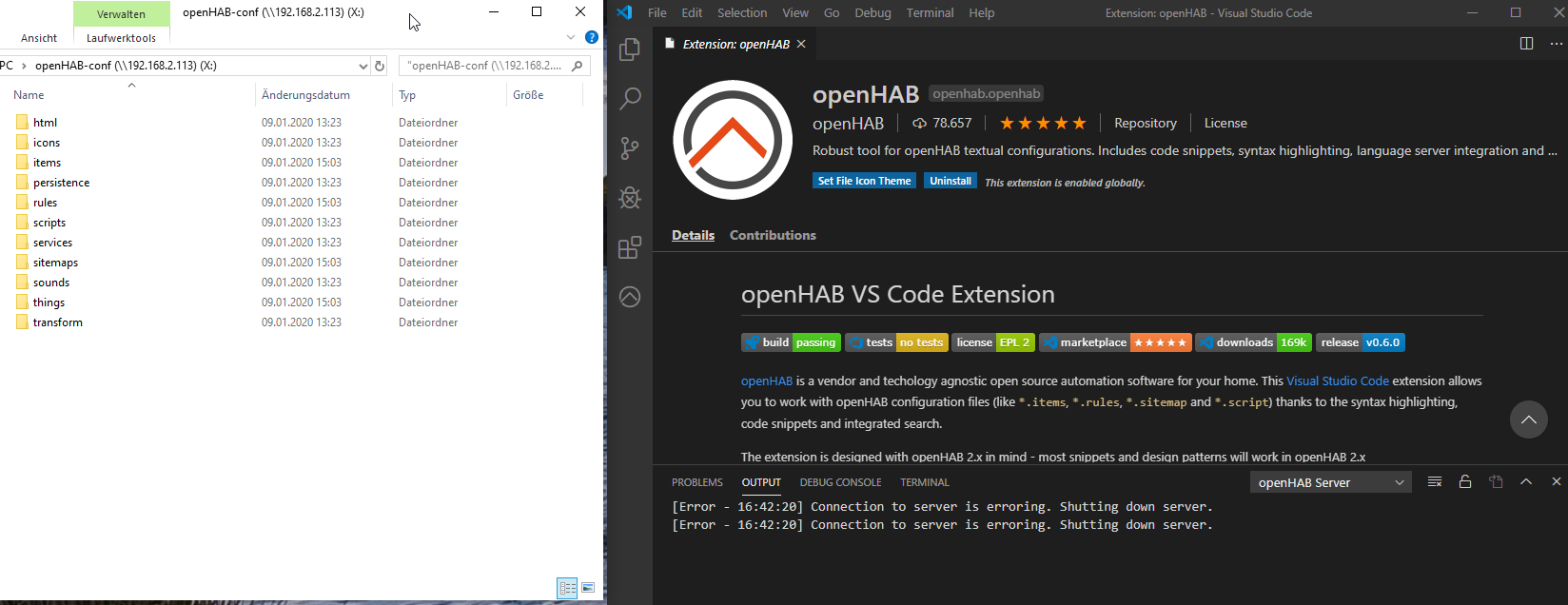Switch to the PROBLEMS panel tab
The width and height of the screenshot is (1568, 605).
[x=697, y=482]
